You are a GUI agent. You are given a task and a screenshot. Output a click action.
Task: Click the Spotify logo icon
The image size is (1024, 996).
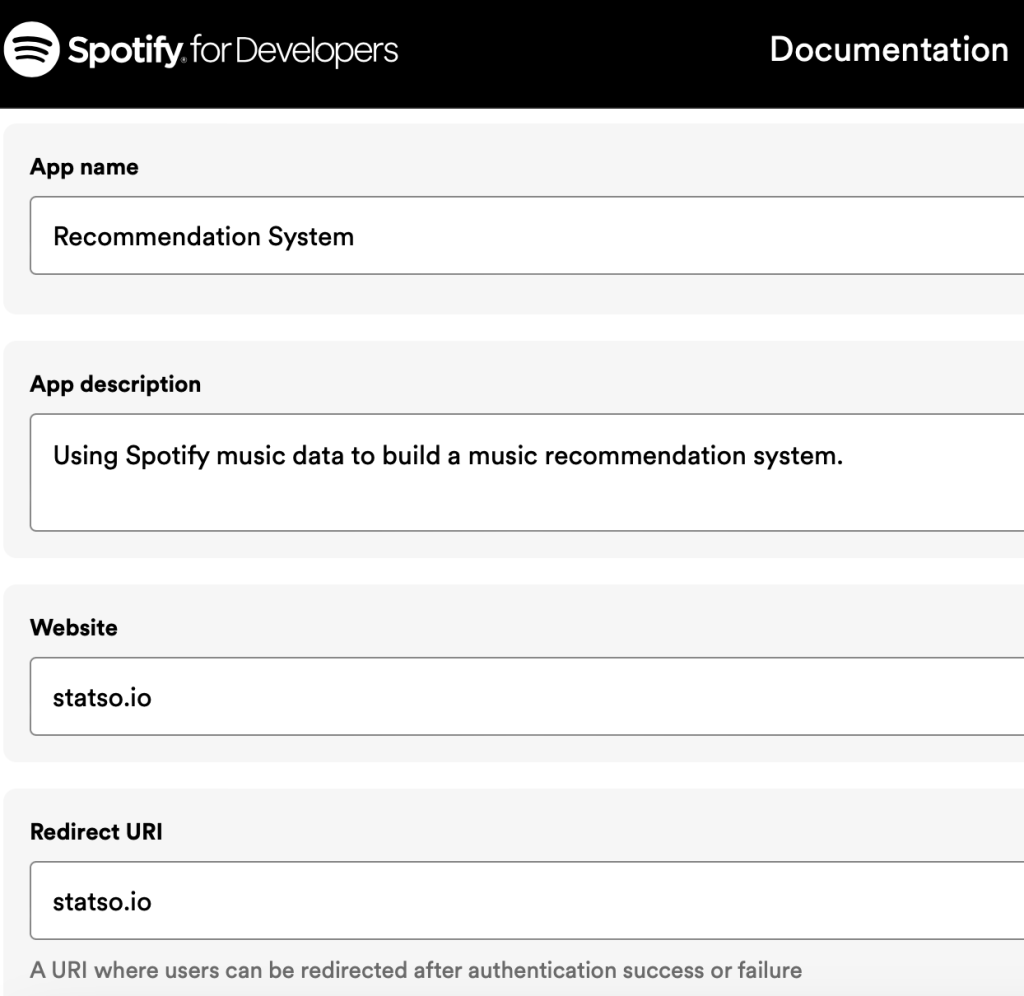tap(31, 50)
